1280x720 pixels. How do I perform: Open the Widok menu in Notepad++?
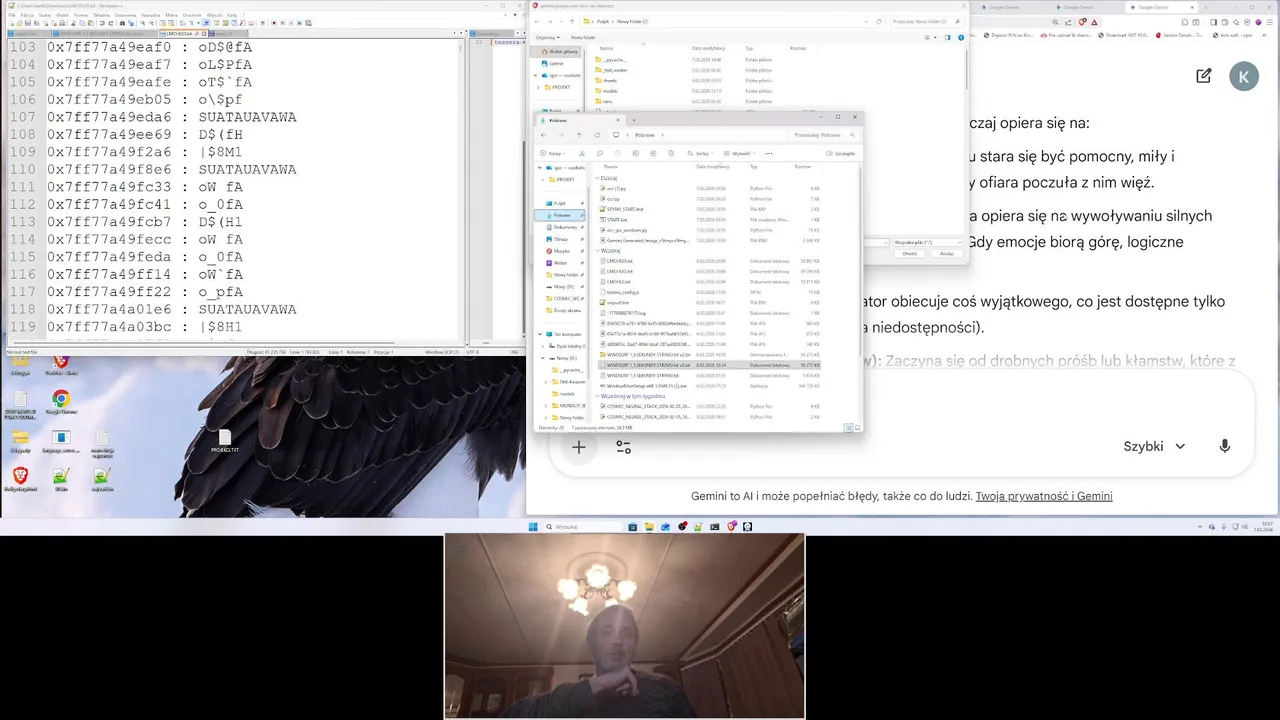62,15
